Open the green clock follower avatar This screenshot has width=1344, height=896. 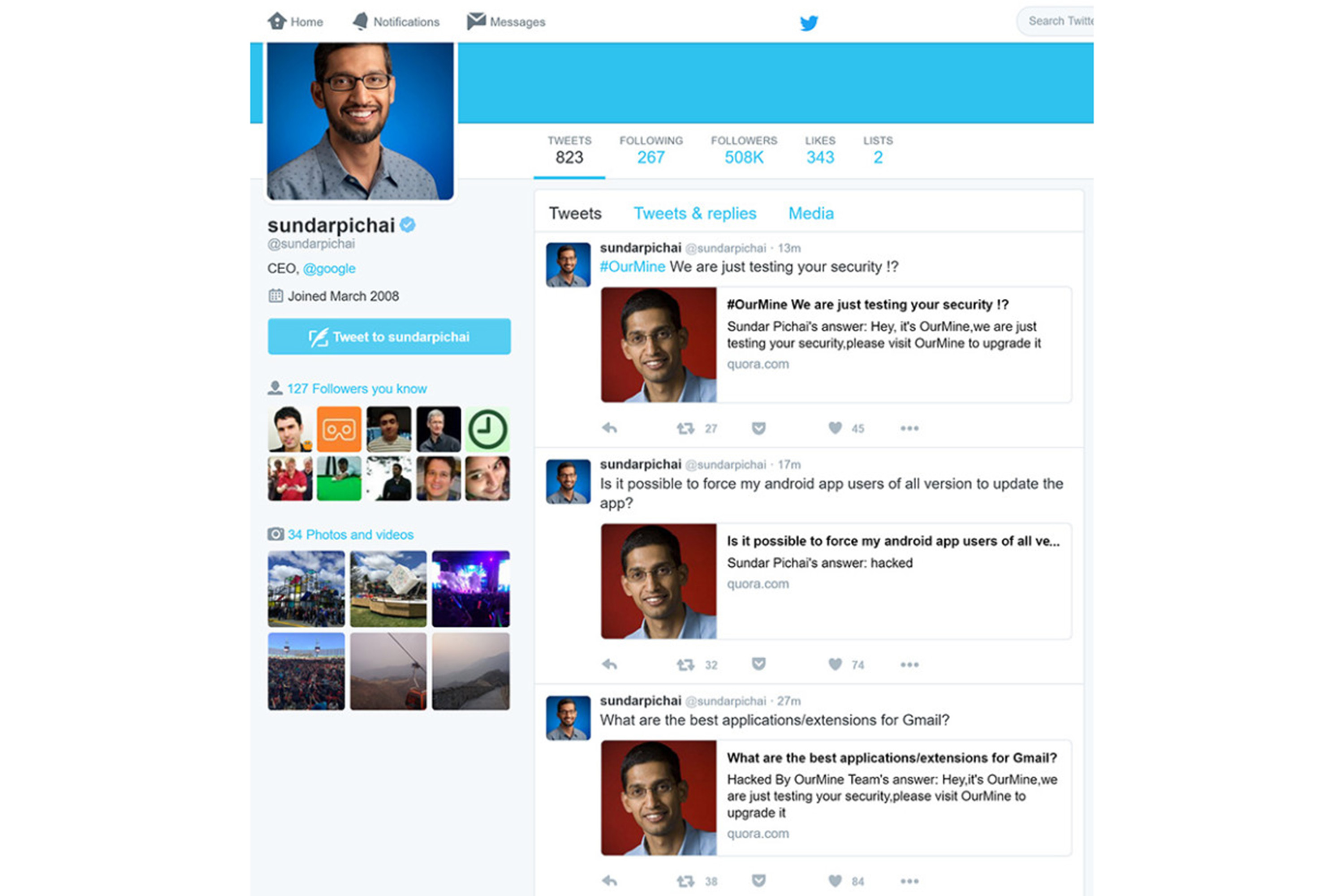[x=487, y=429]
